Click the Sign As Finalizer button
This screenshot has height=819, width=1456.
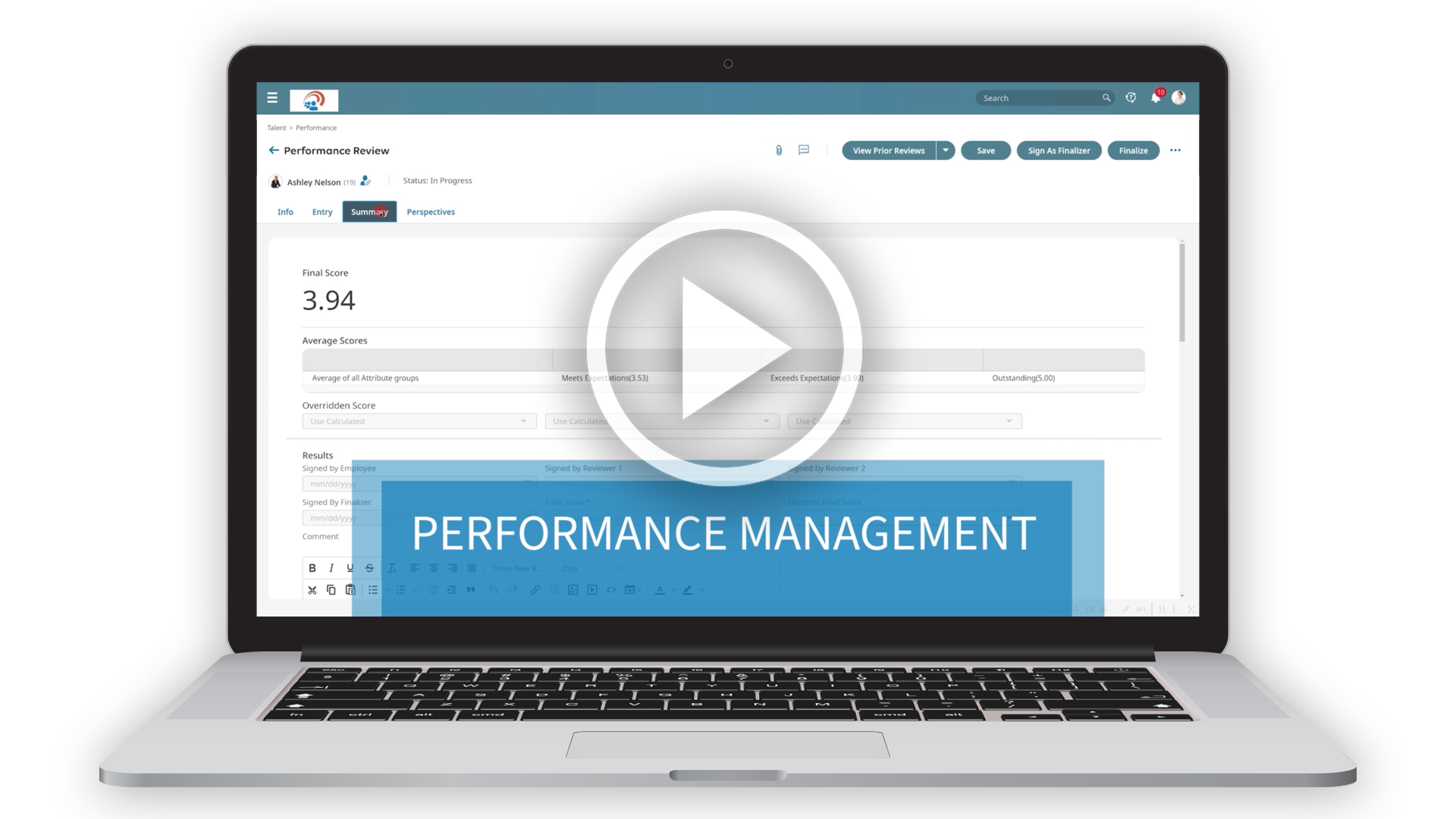1059,150
